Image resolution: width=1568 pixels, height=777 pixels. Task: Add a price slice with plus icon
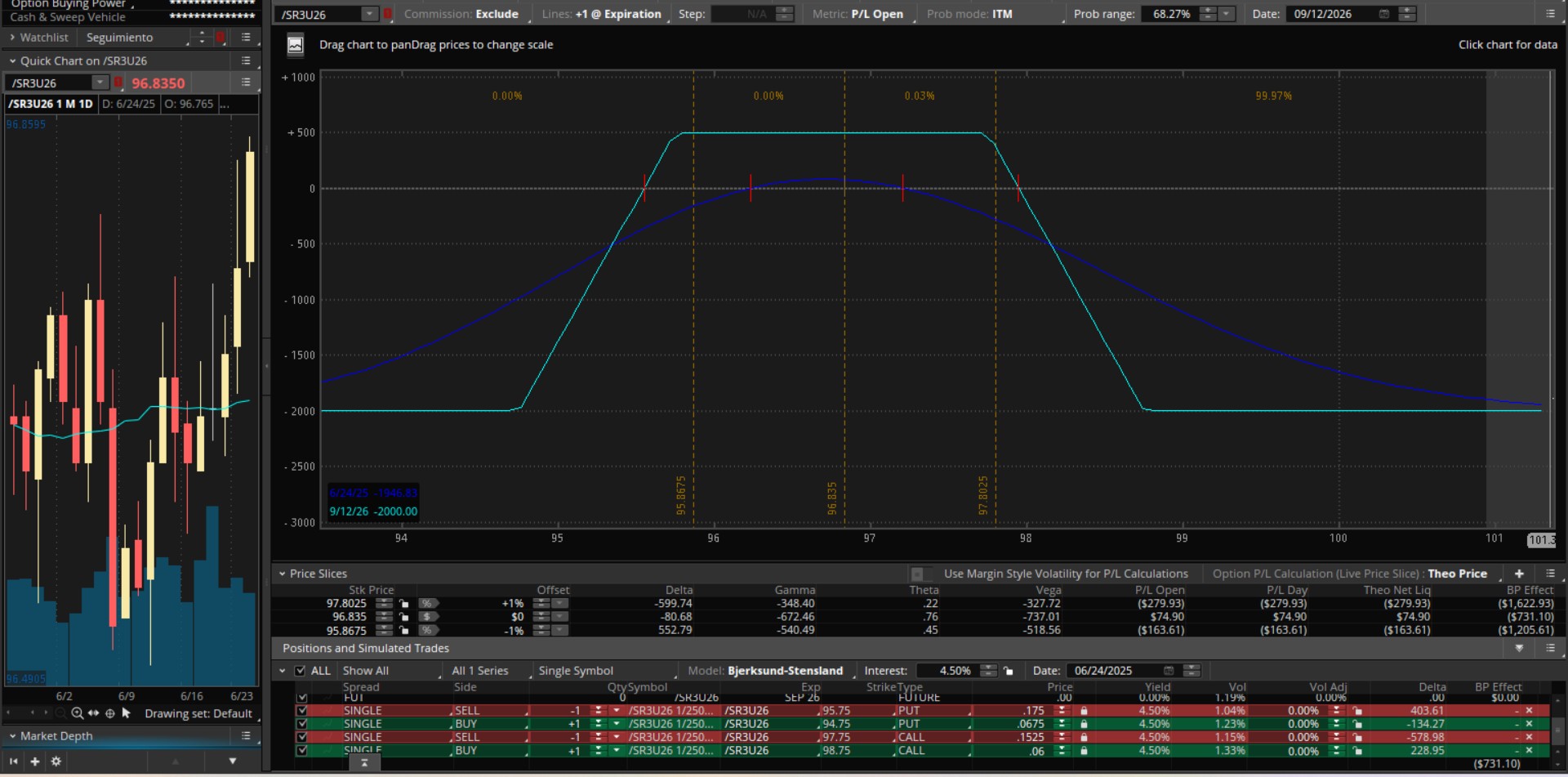point(1518,574)
